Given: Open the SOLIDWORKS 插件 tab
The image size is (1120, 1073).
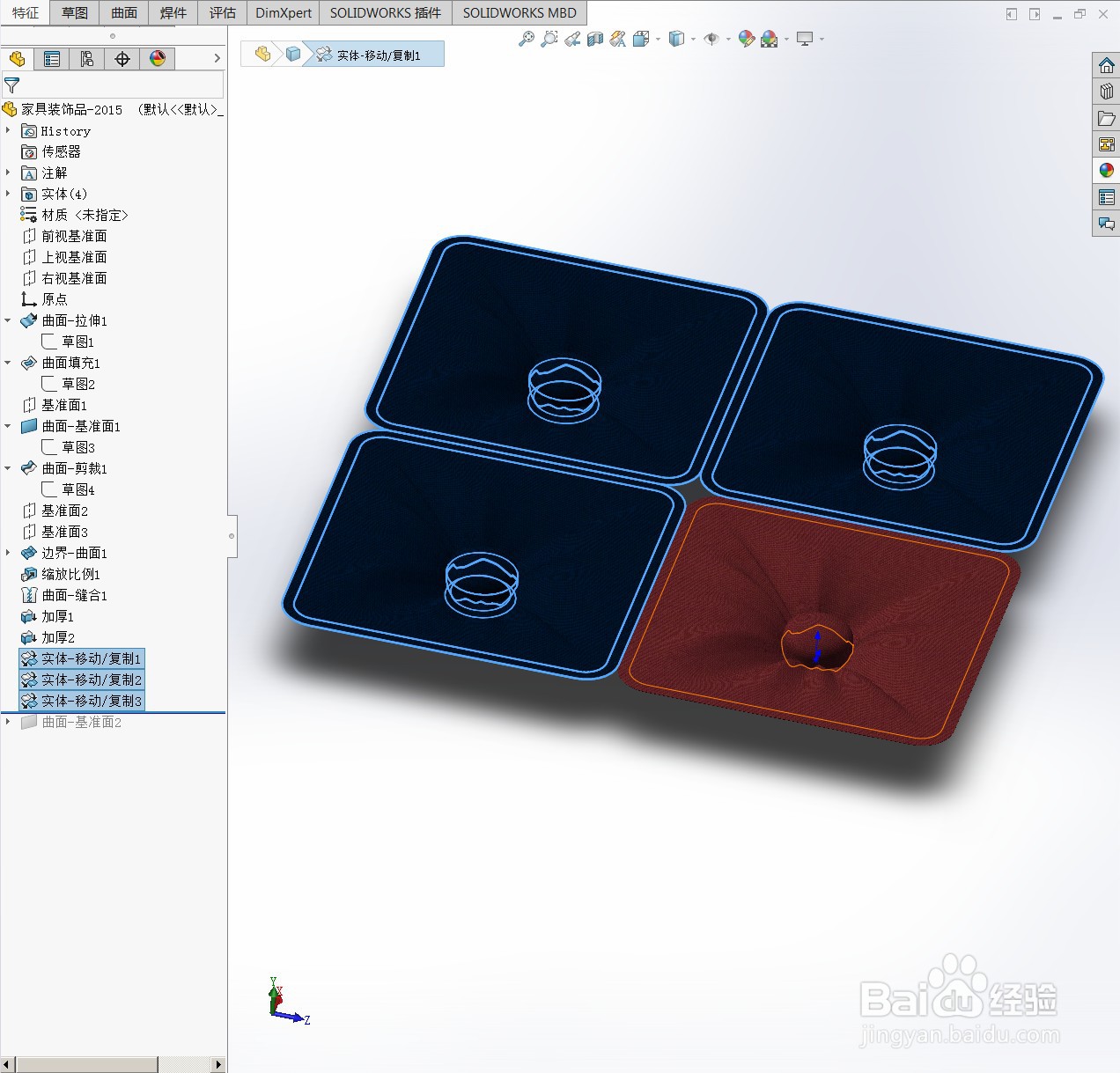Looking at the screenshot, I should pyautogui.click(x=386, y=12).
